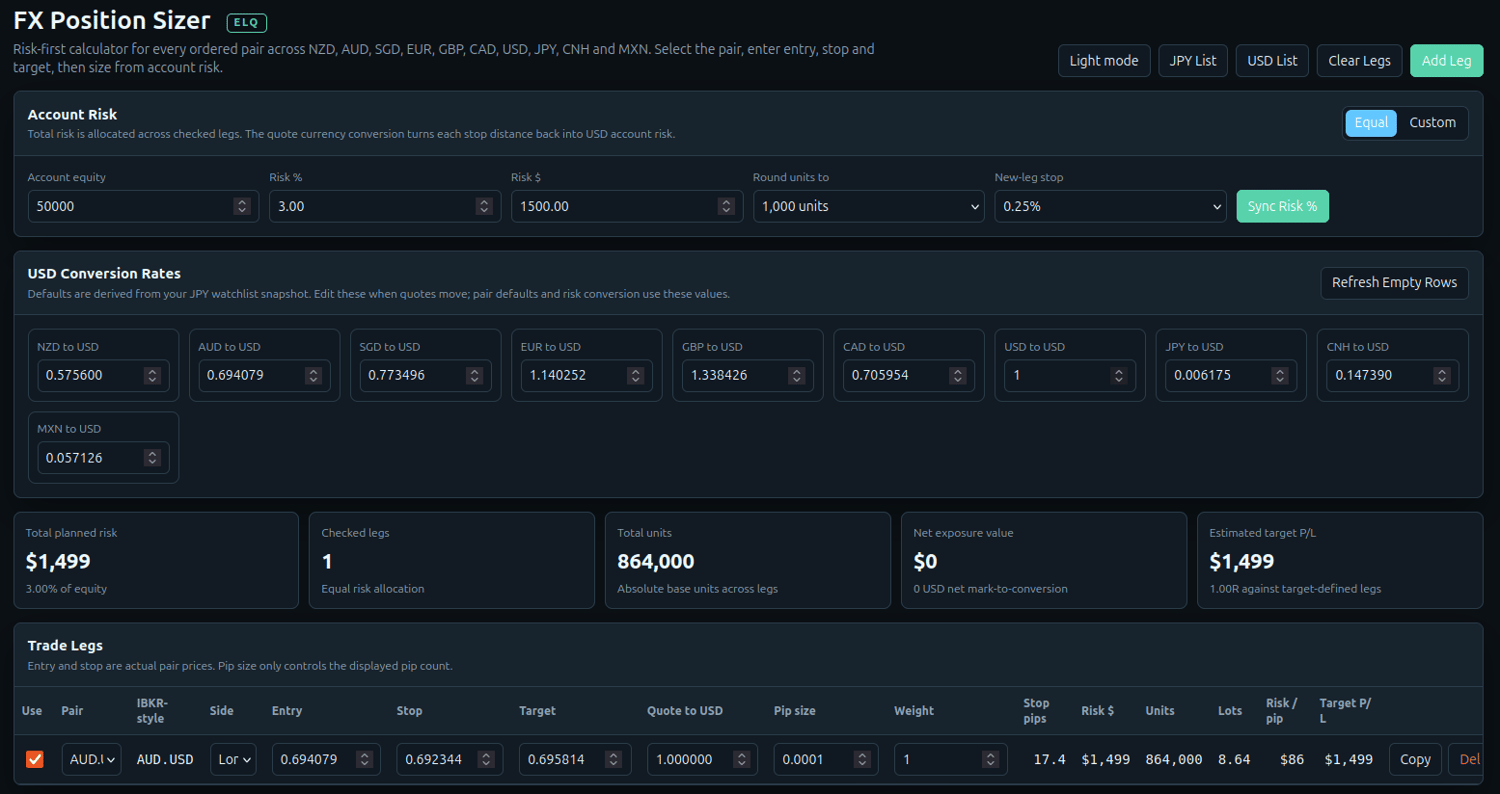Switch to Light mode
This screenshot has width=1500, height=794.
(x=1104, y=61)
